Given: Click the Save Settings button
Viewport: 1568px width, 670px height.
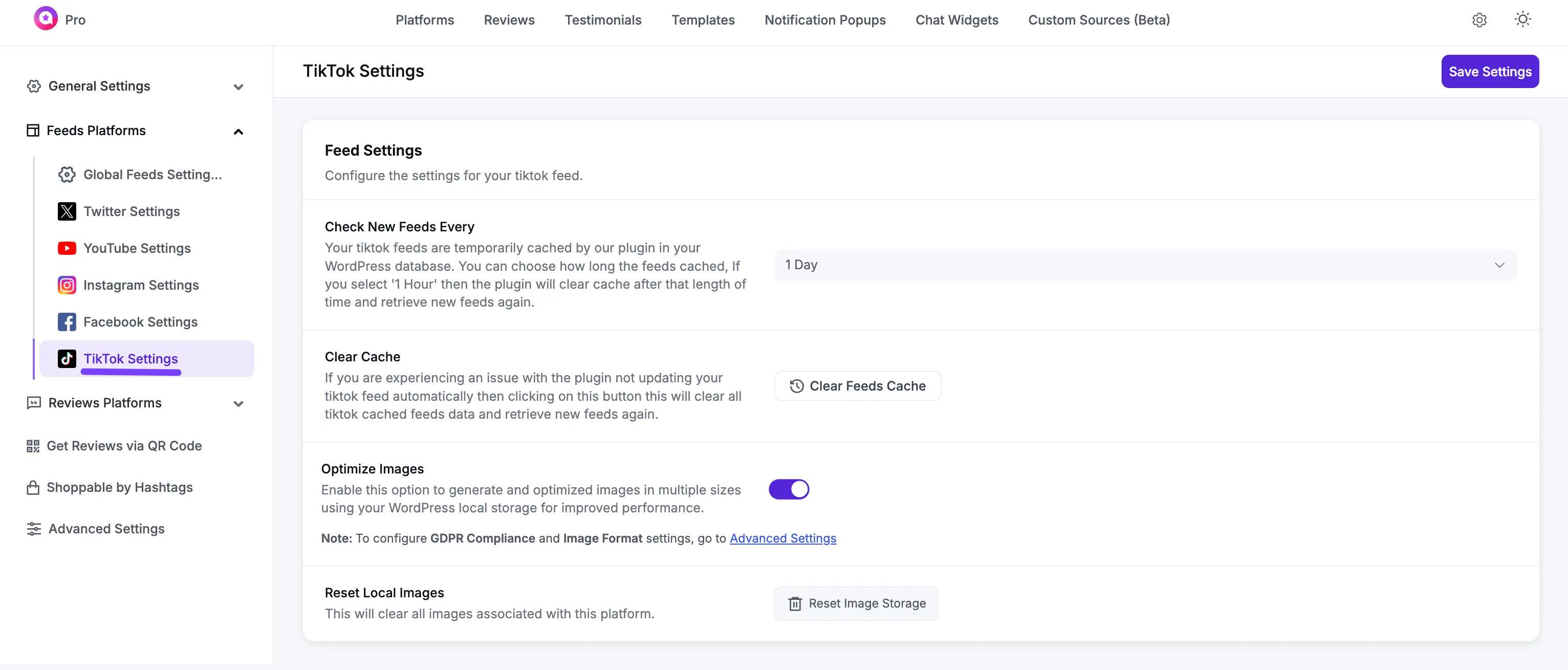Looking at the screenshot, I should click(1490, 71).
